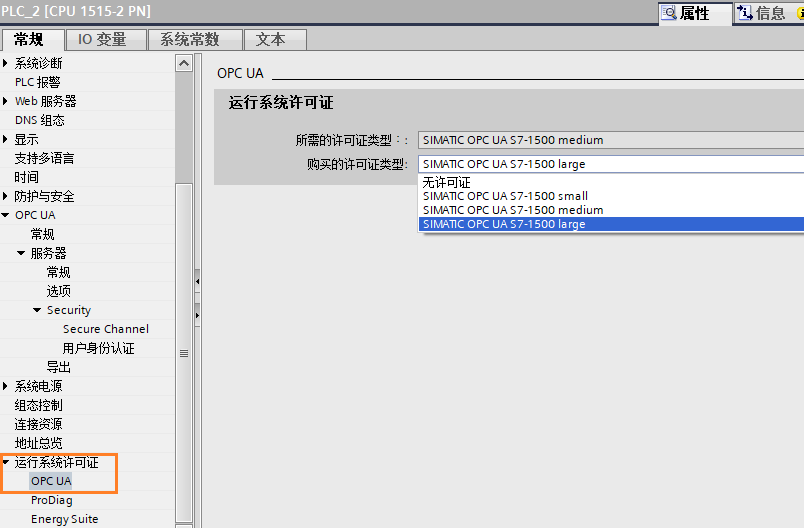The height and width of the screenshot is (528, 804).
Task: Click the 属性 tab magnifier icon
Action: click(x=669, y=12)
